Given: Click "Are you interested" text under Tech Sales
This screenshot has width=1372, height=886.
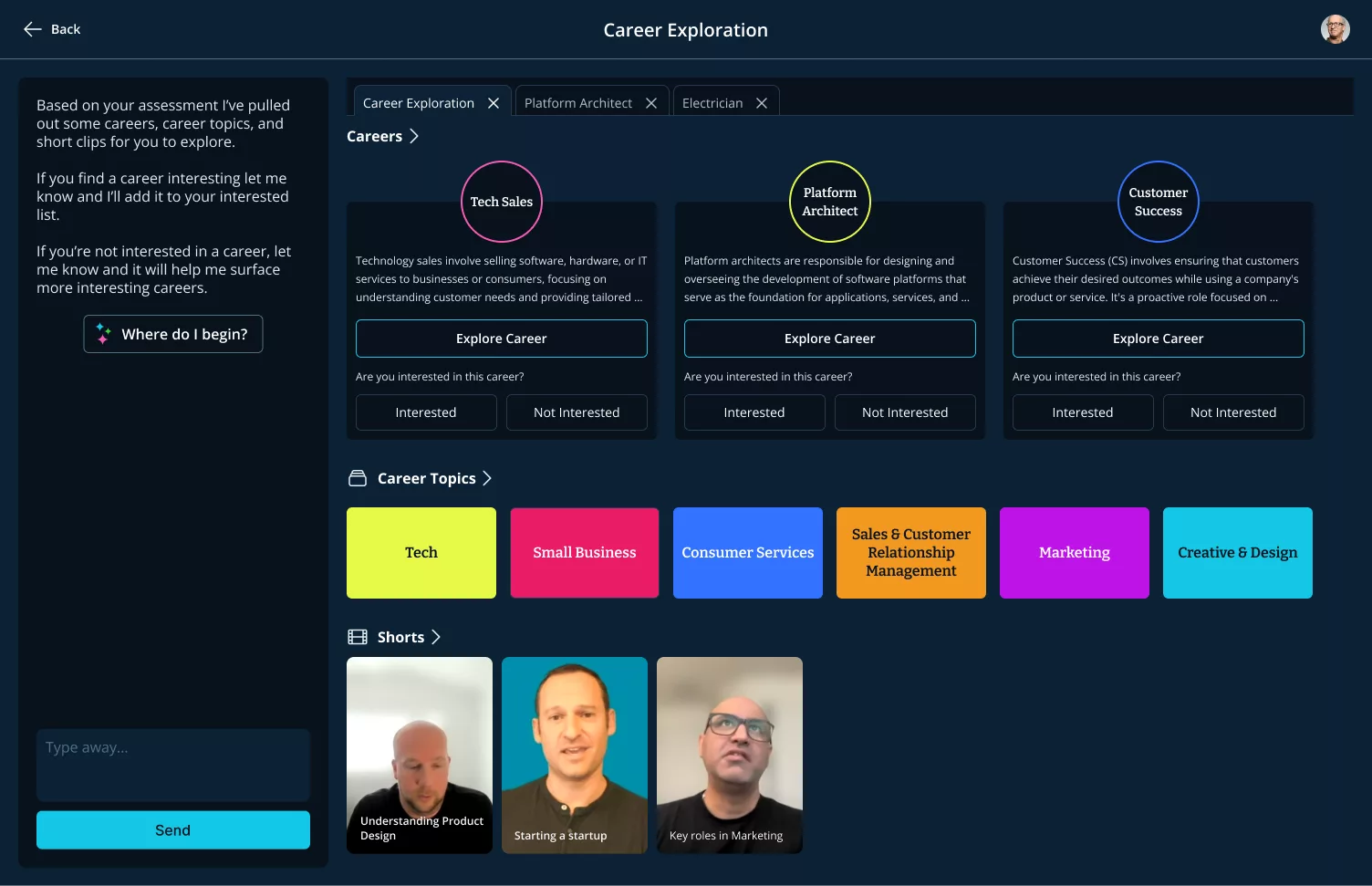Looking at the screenshot, I should 440,377.
